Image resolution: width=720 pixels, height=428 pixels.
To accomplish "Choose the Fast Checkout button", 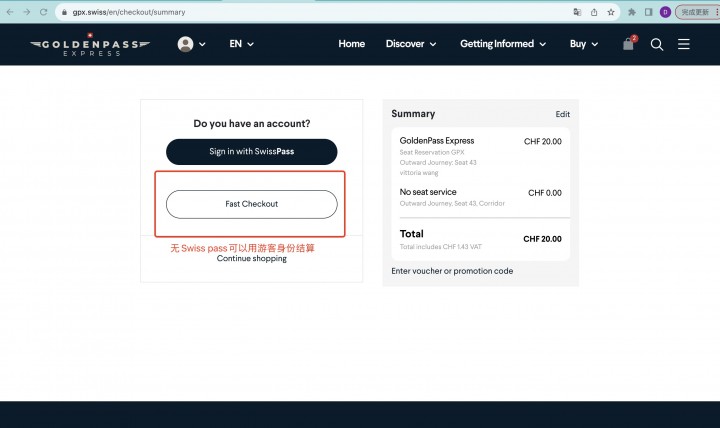I will 252,204.
